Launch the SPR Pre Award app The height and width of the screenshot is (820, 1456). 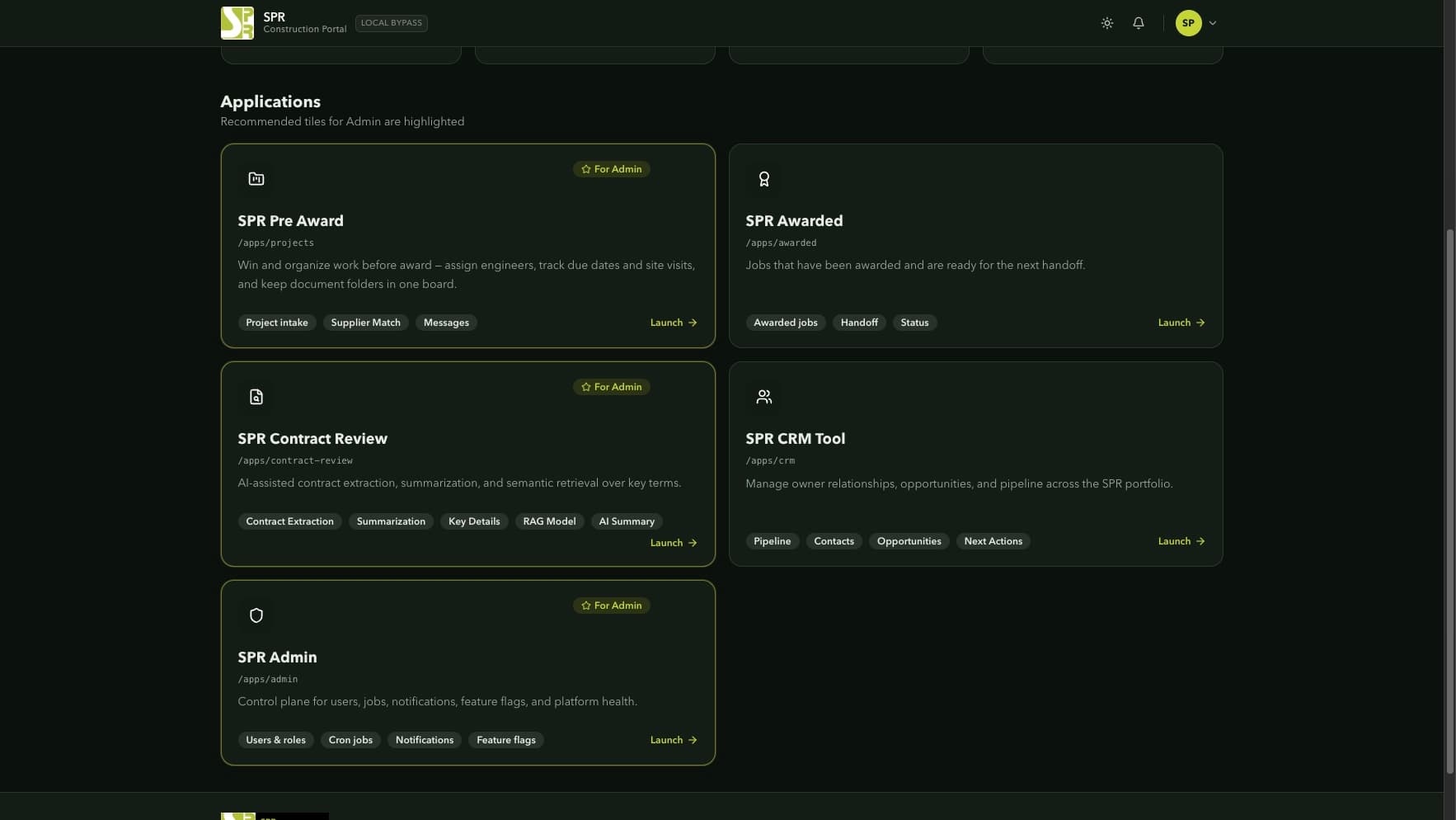[x=674, y=323]
